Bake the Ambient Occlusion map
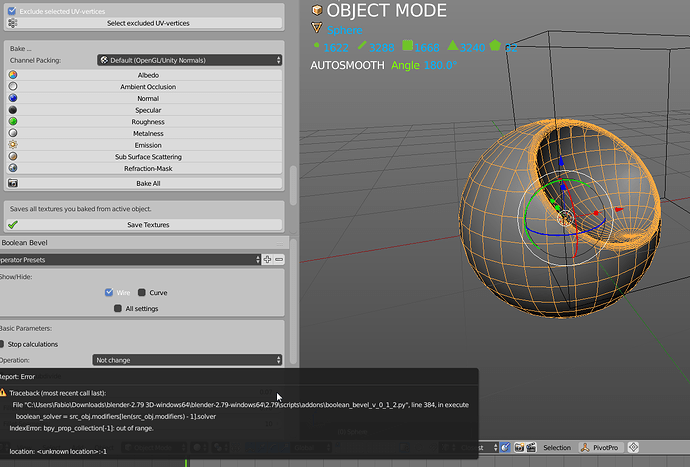 [x=144, y=87]
